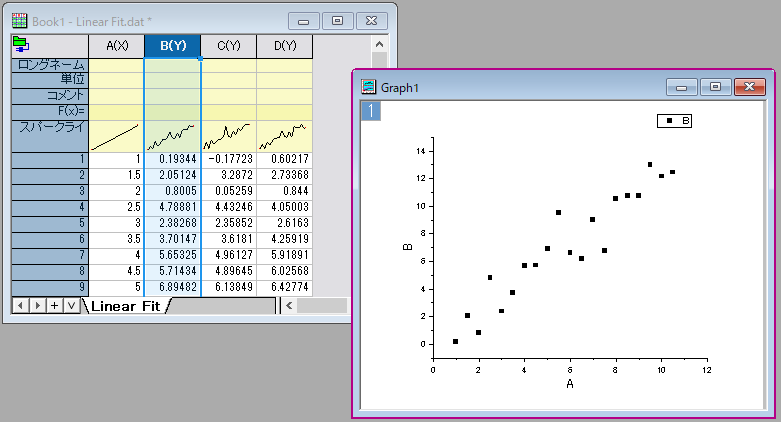This screenshot has height=422, width=781.
Task: Click the X axis title A
Action: (x=570, y=384)
